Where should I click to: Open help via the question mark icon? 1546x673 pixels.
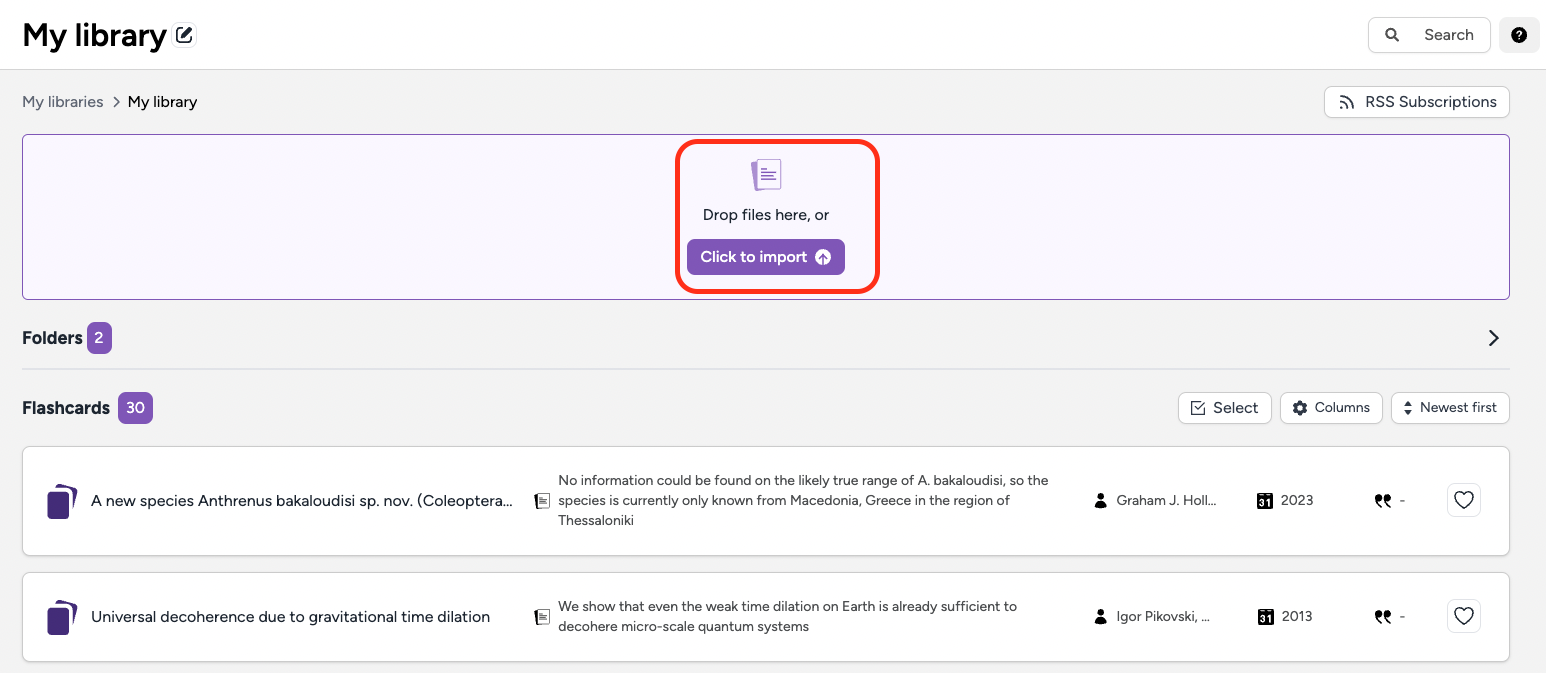click(x=1519, y=35)
